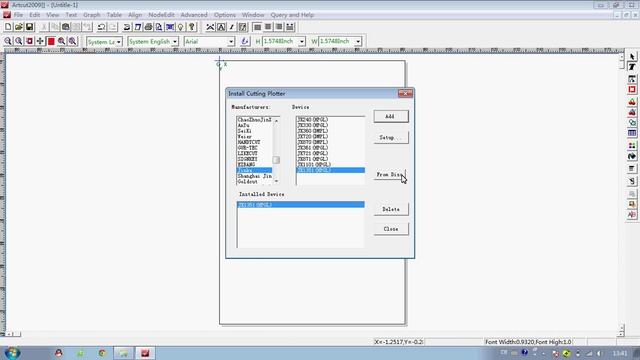
Task: Open the Query and Help menu
Action: [292, 15]
